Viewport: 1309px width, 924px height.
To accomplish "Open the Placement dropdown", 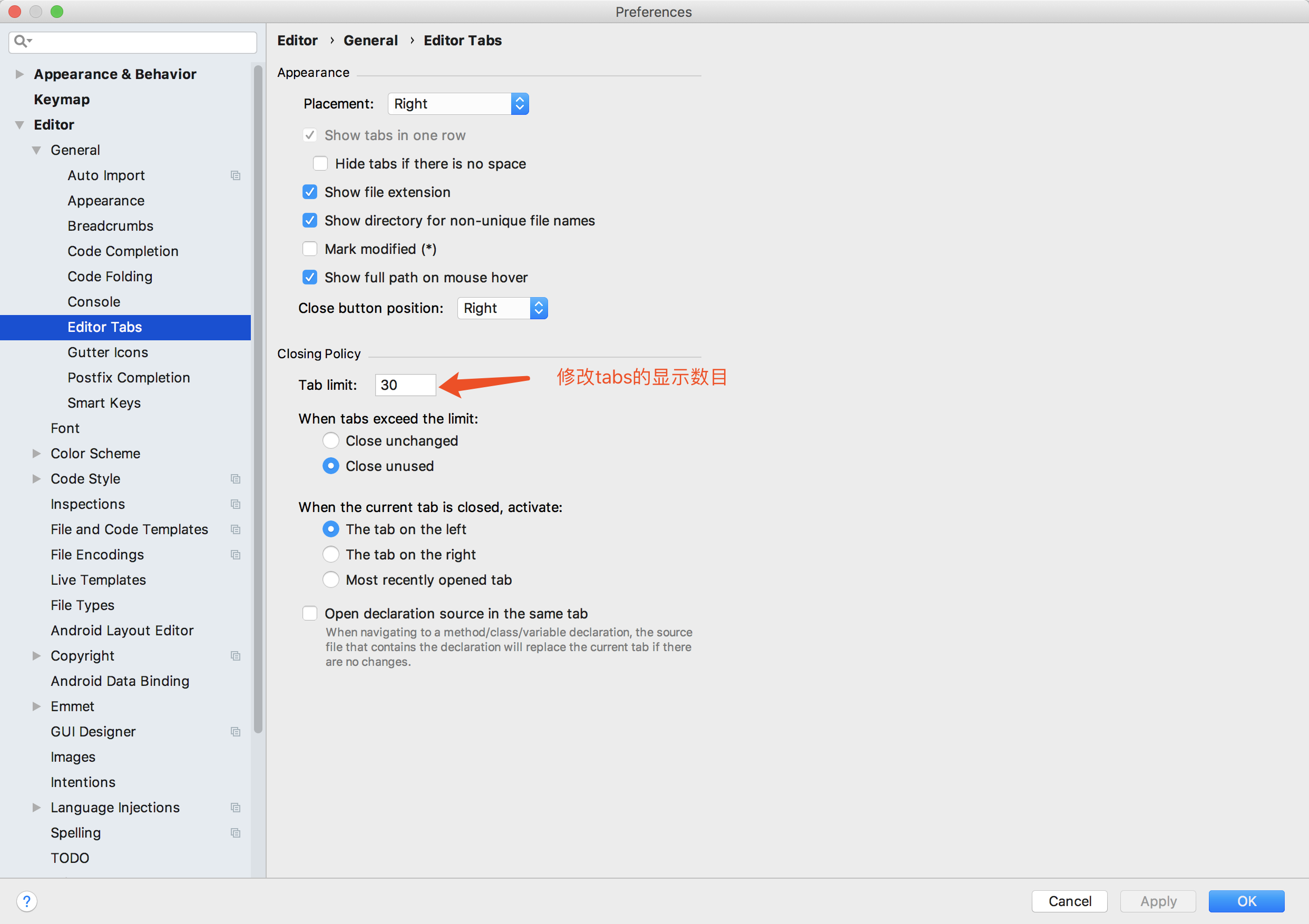I will (458, 104).
